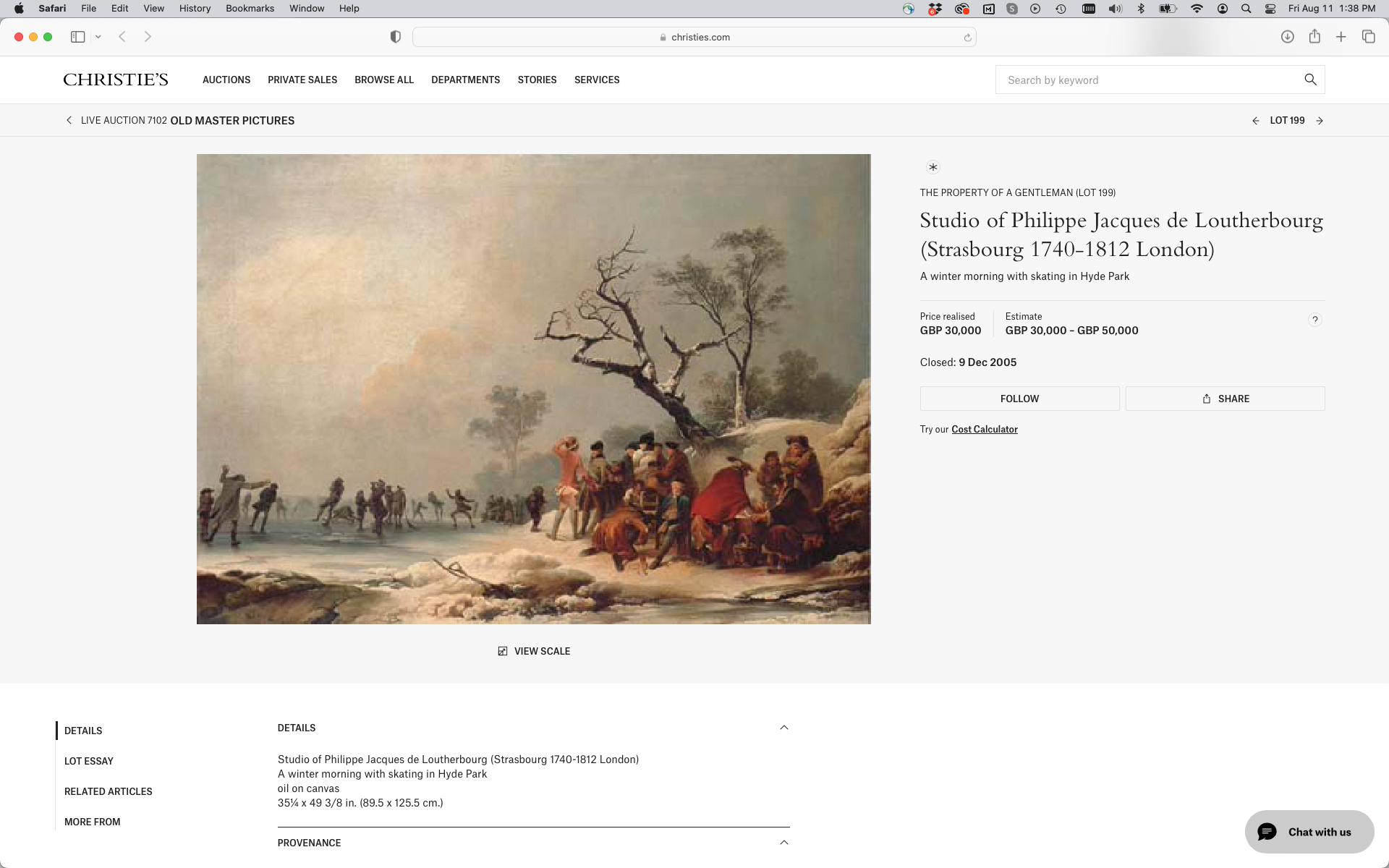Open the Chat with us widget
This screenshot has width=1389, height=868.
[x=1309, y=832]
